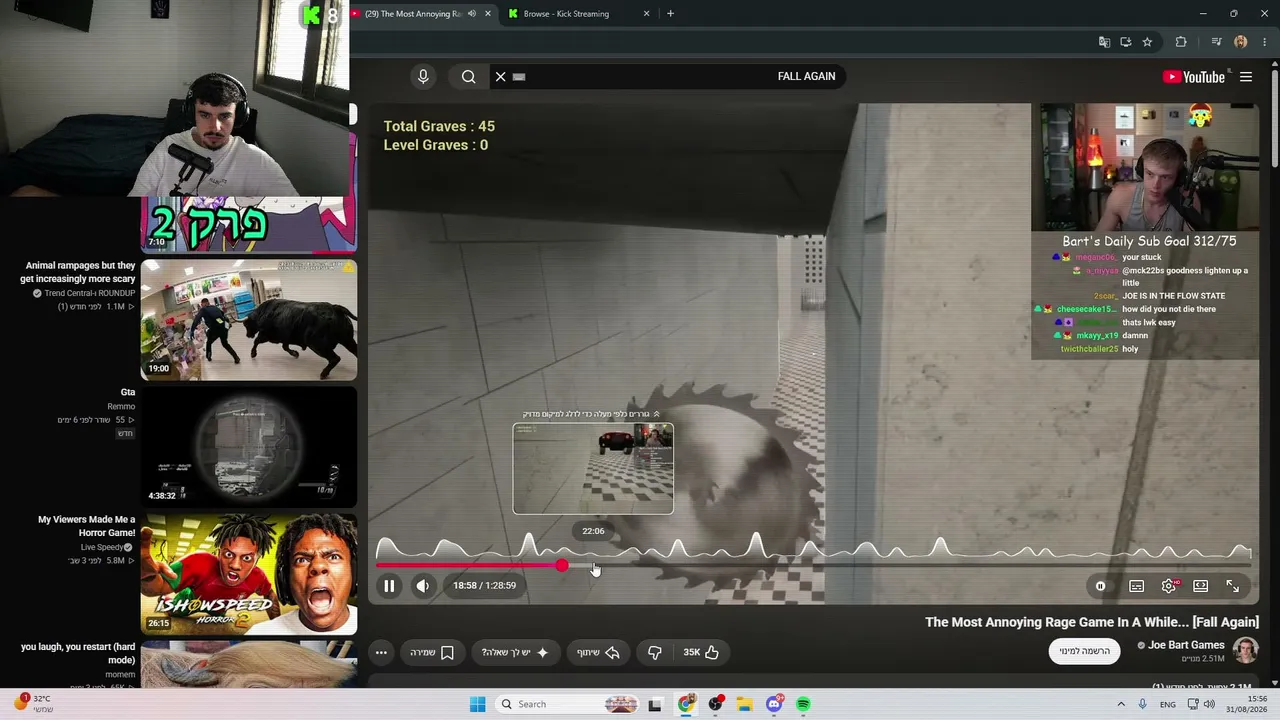Click the ENG language indicator
This screenshot has height=720, width=1280.
click(1168, 704)
